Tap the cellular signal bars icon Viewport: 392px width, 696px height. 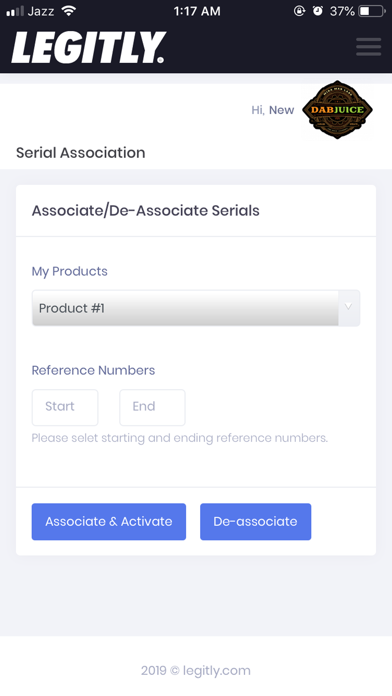[x=15, y=12]
